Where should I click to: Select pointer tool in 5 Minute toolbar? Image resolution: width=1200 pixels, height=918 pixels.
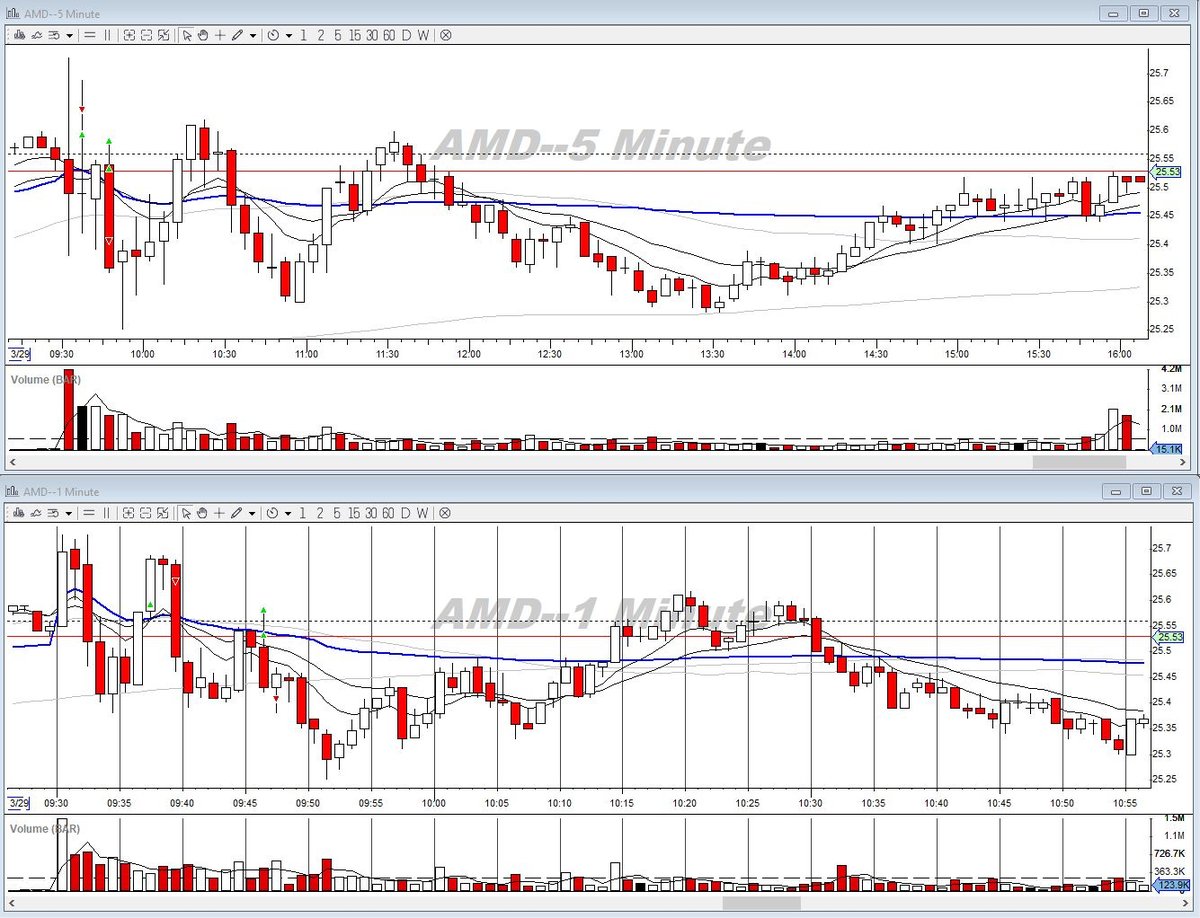pos(186,35)
